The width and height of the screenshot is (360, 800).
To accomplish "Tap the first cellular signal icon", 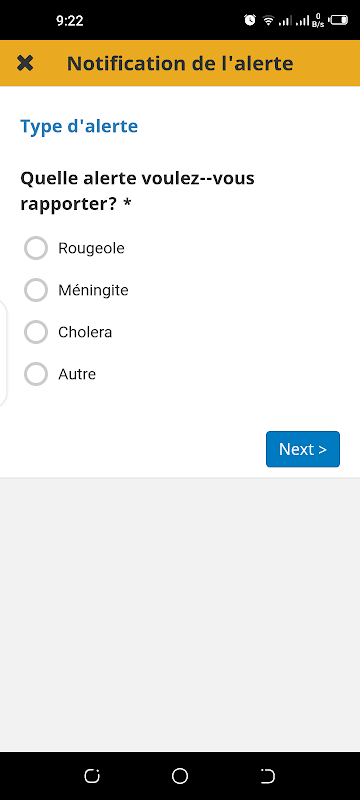I will [x=285, y=21].
